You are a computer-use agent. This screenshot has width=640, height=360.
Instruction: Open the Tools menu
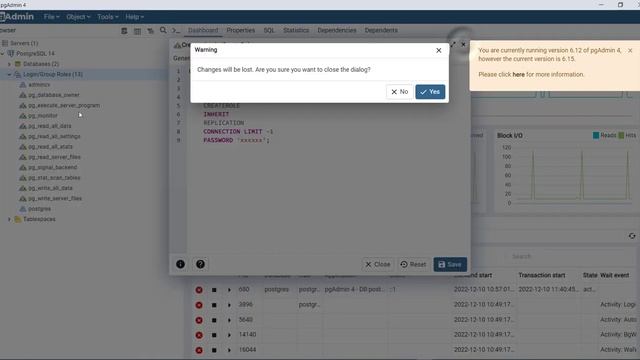pos(107,17)
